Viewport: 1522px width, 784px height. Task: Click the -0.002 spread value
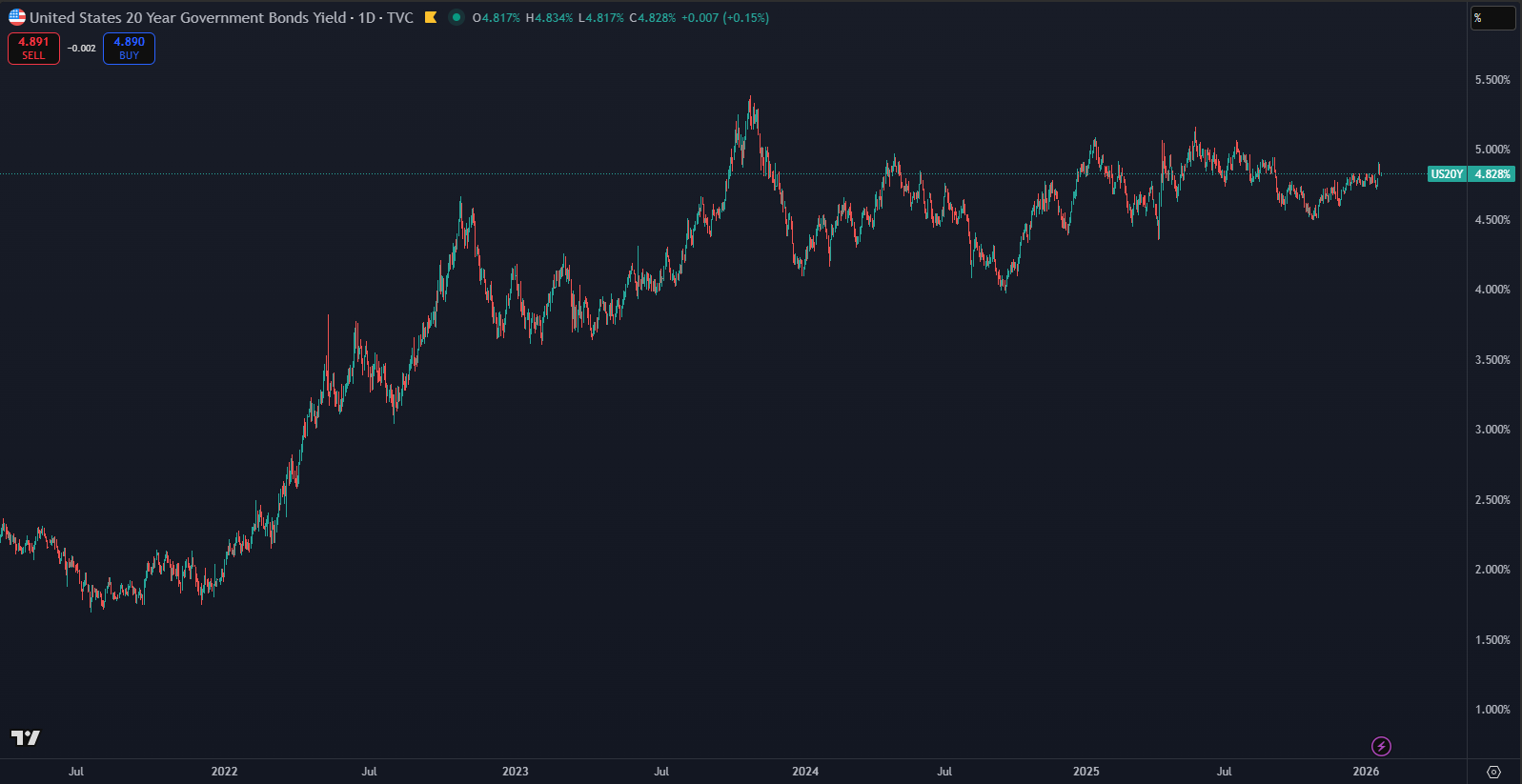[81, 49]
